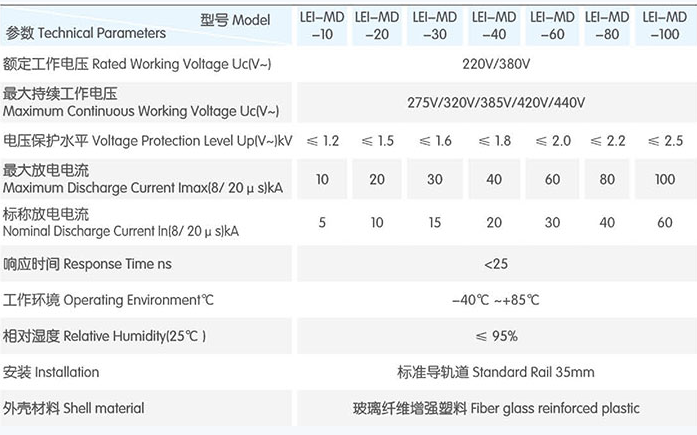Screen dimensions: 697x435
Task: Select the ≤ 2.5 protection level cell
Action: point(665,141)
